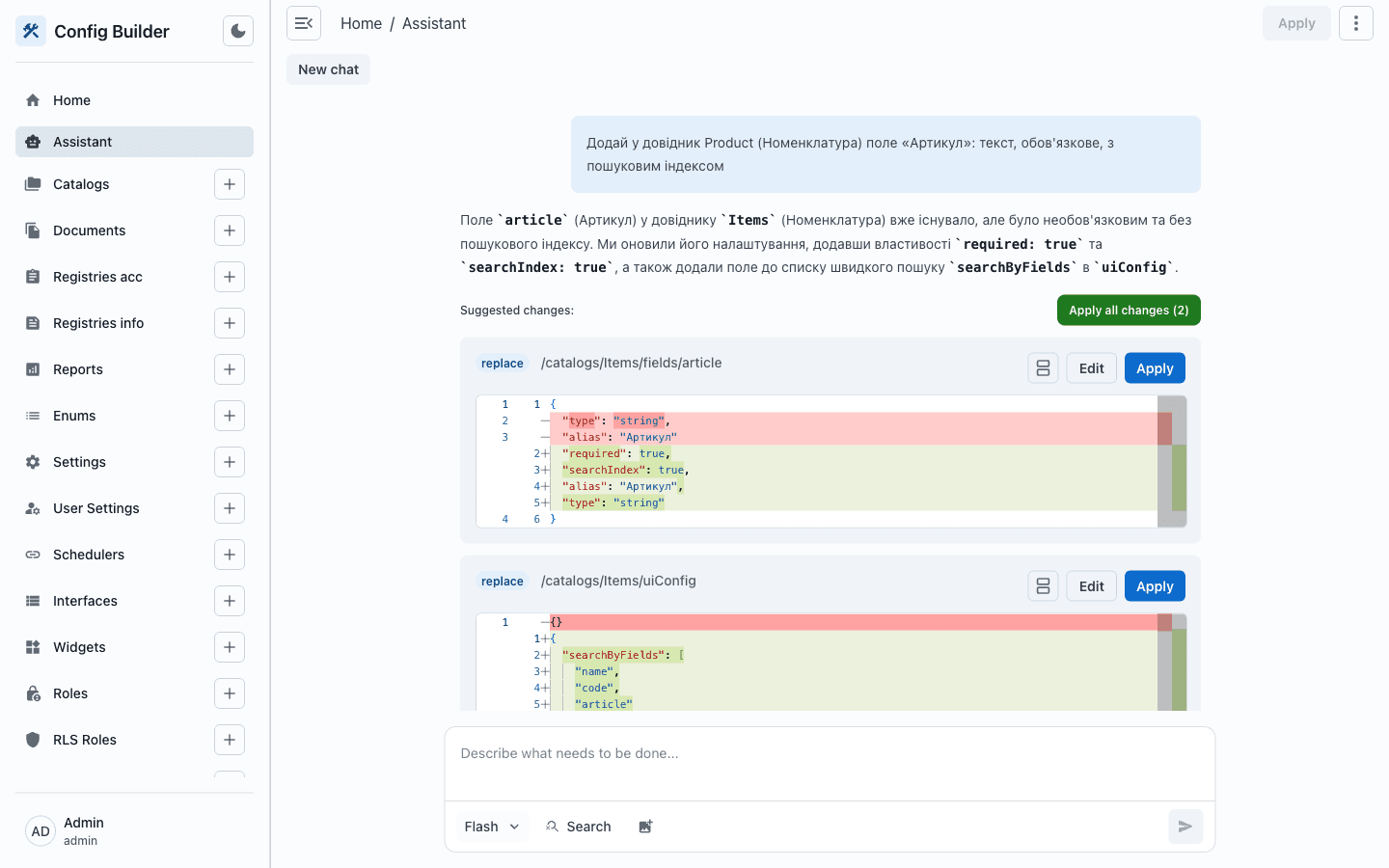Click Assistant breadcrumb text
The width and height of the screenshot is (1389, 868).
tap(434, 23)
